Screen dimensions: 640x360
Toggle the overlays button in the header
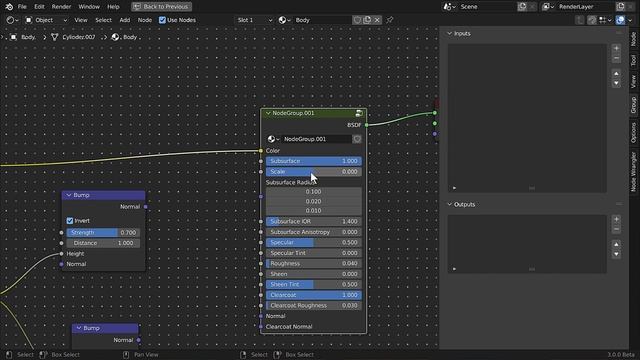(620, 20)
